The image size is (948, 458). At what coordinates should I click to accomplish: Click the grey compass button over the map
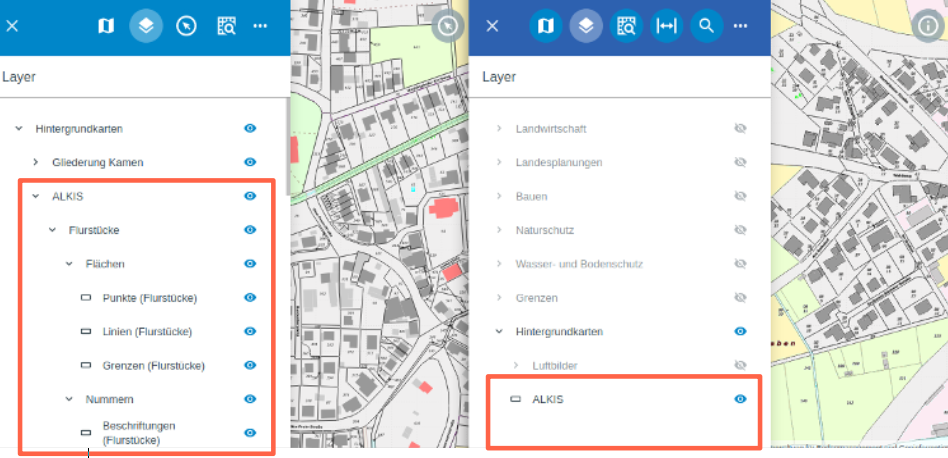tap(450, 27)
